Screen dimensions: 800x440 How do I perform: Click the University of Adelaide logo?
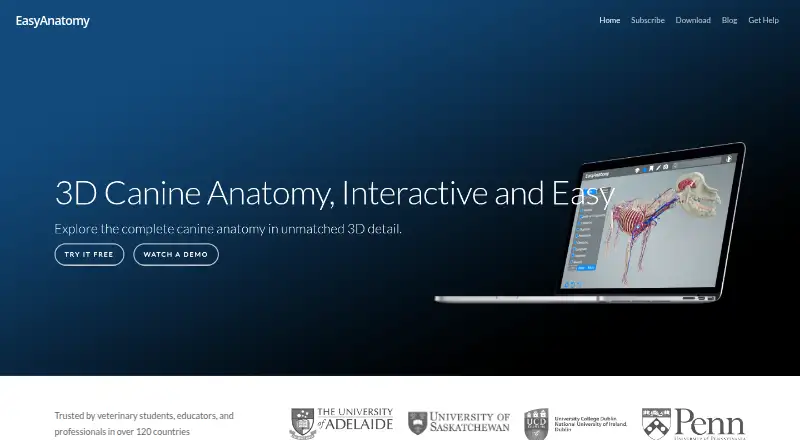point(341,423)
